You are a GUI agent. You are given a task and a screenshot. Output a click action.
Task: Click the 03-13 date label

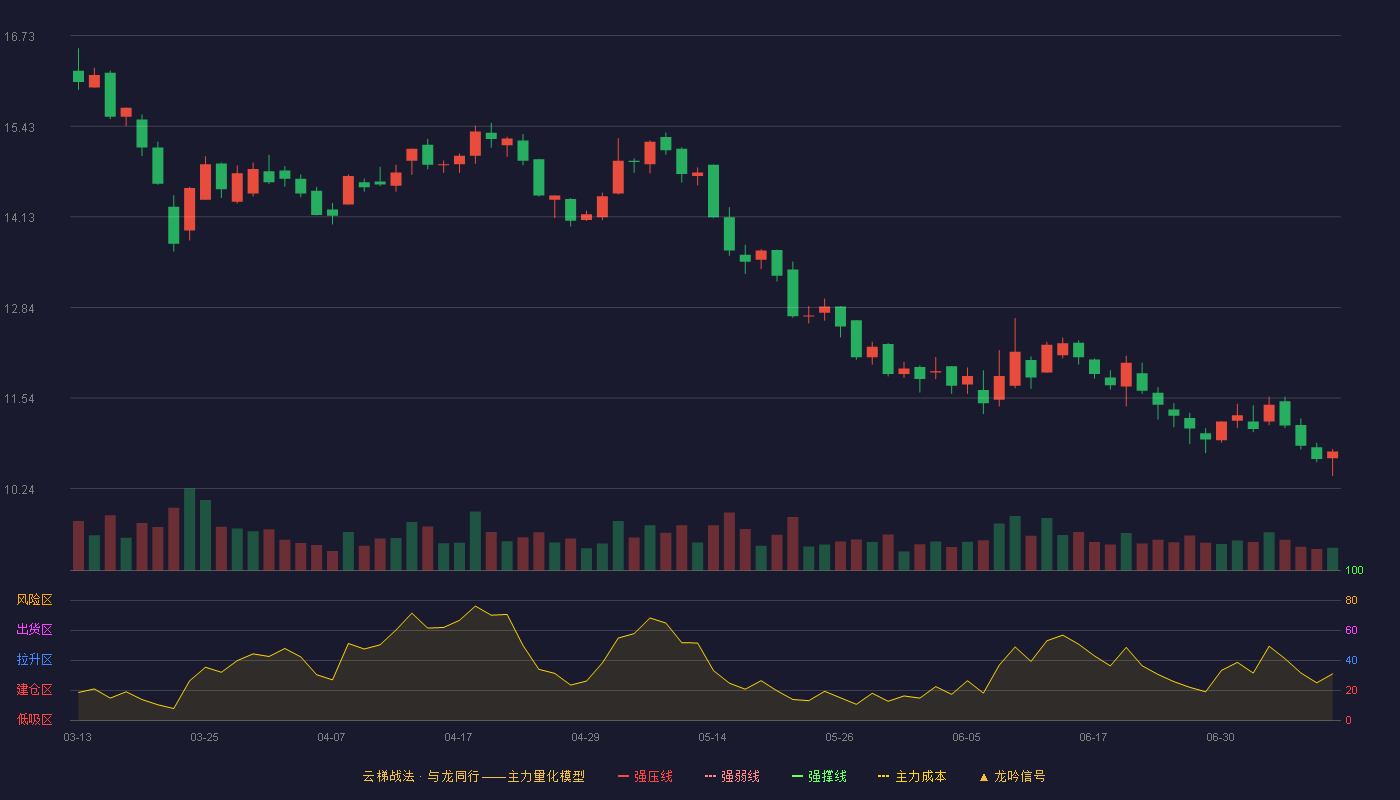pyautogui.click(x=78, y=737)
